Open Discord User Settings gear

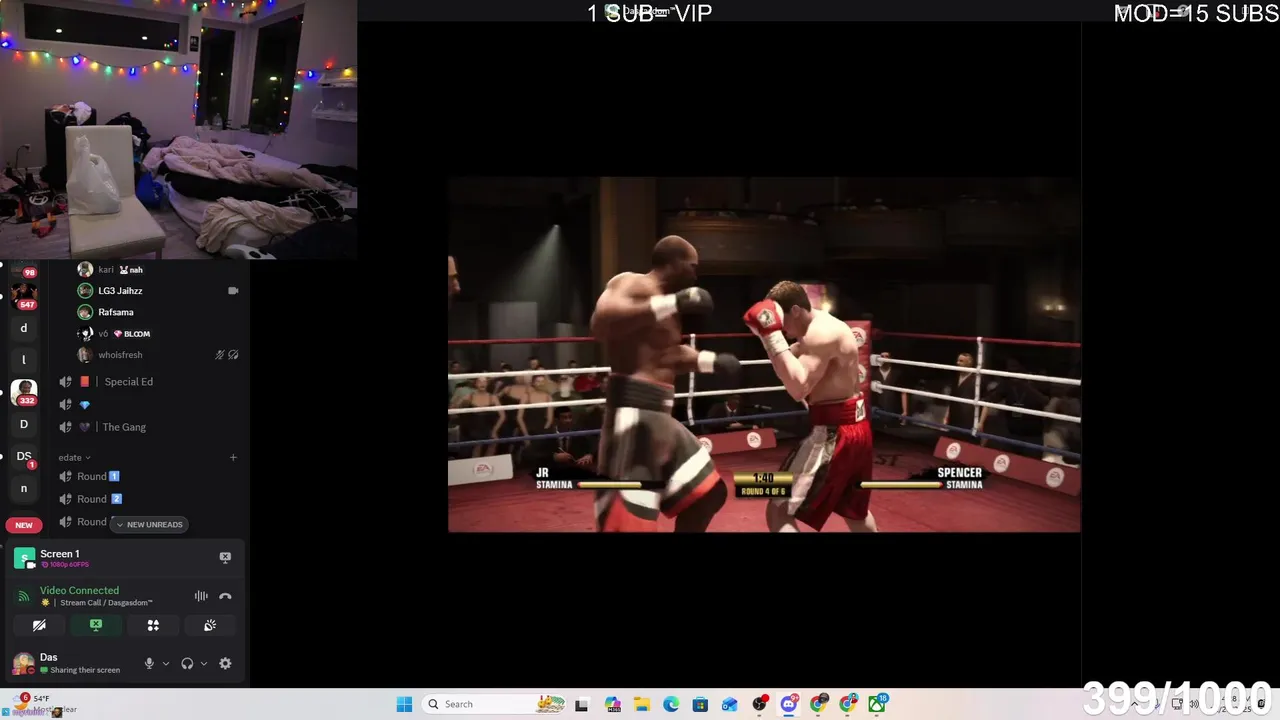225,663
